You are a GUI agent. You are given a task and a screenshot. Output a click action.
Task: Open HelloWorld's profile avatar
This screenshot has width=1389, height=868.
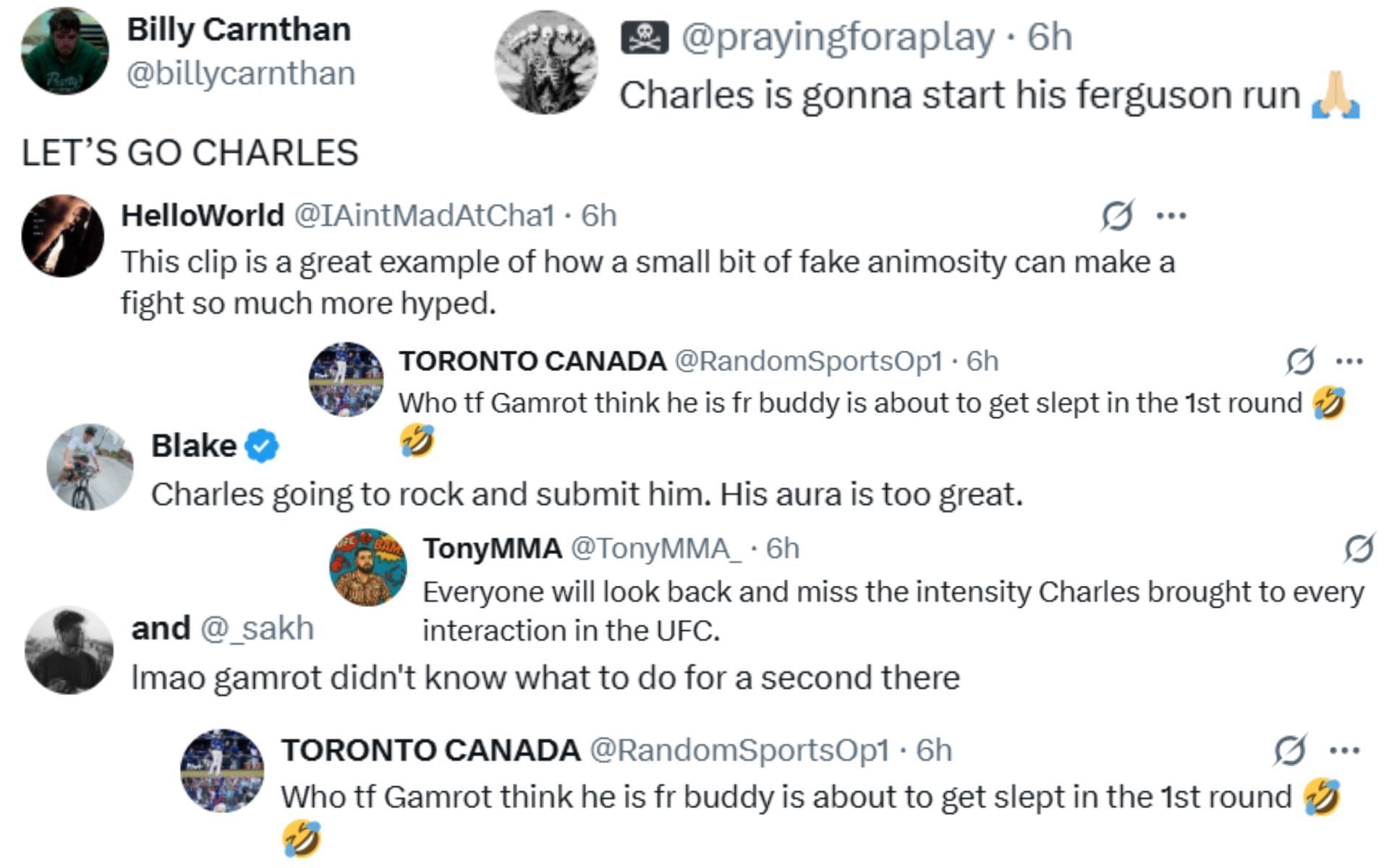point(63,236)
